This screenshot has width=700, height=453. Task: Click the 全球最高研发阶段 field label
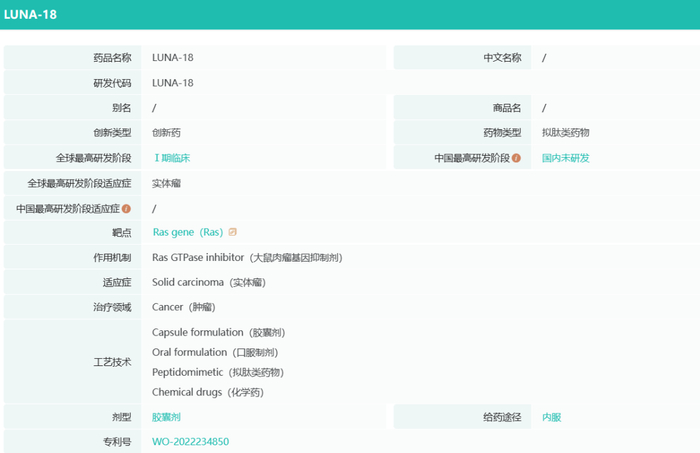(x=93, y=158)
